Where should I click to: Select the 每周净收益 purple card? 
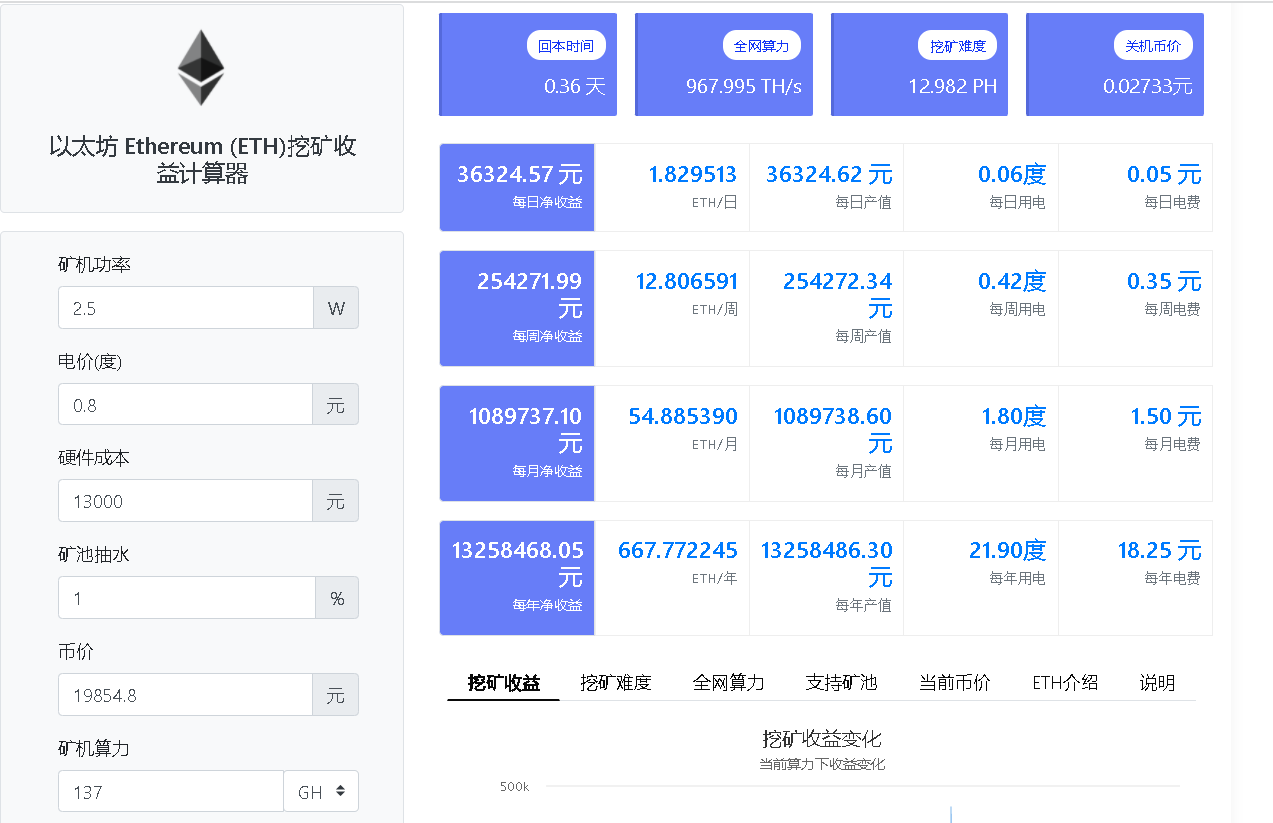tap(516, 308)
